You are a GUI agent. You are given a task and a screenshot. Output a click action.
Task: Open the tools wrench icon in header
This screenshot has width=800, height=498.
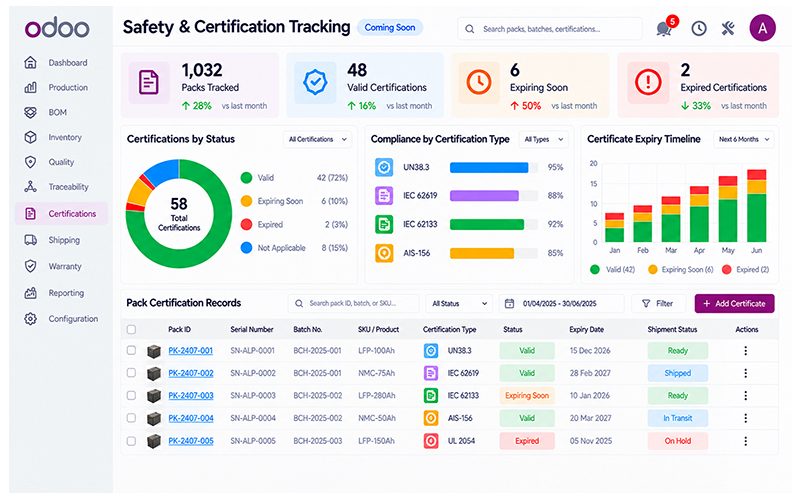728,29
